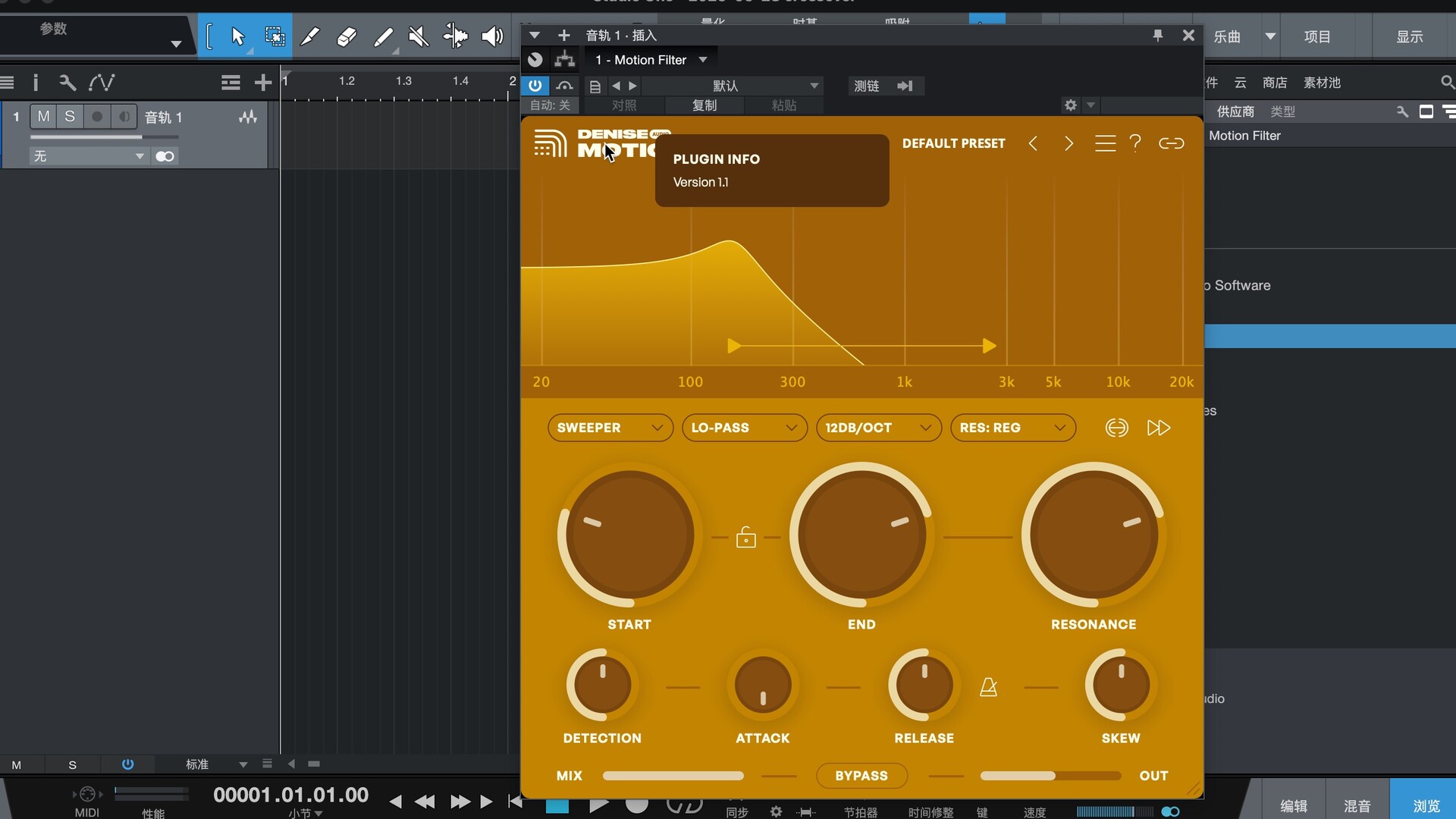Adjust the MIX slider
The height and width of the screenshot is (819, 1456).
click(x=673, y=776)
